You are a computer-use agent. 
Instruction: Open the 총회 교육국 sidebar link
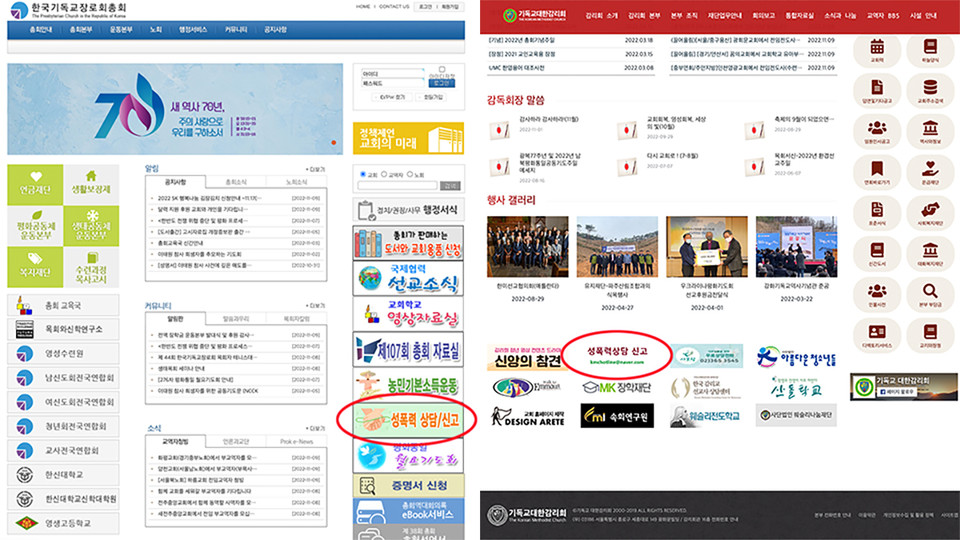coord(63,305)
